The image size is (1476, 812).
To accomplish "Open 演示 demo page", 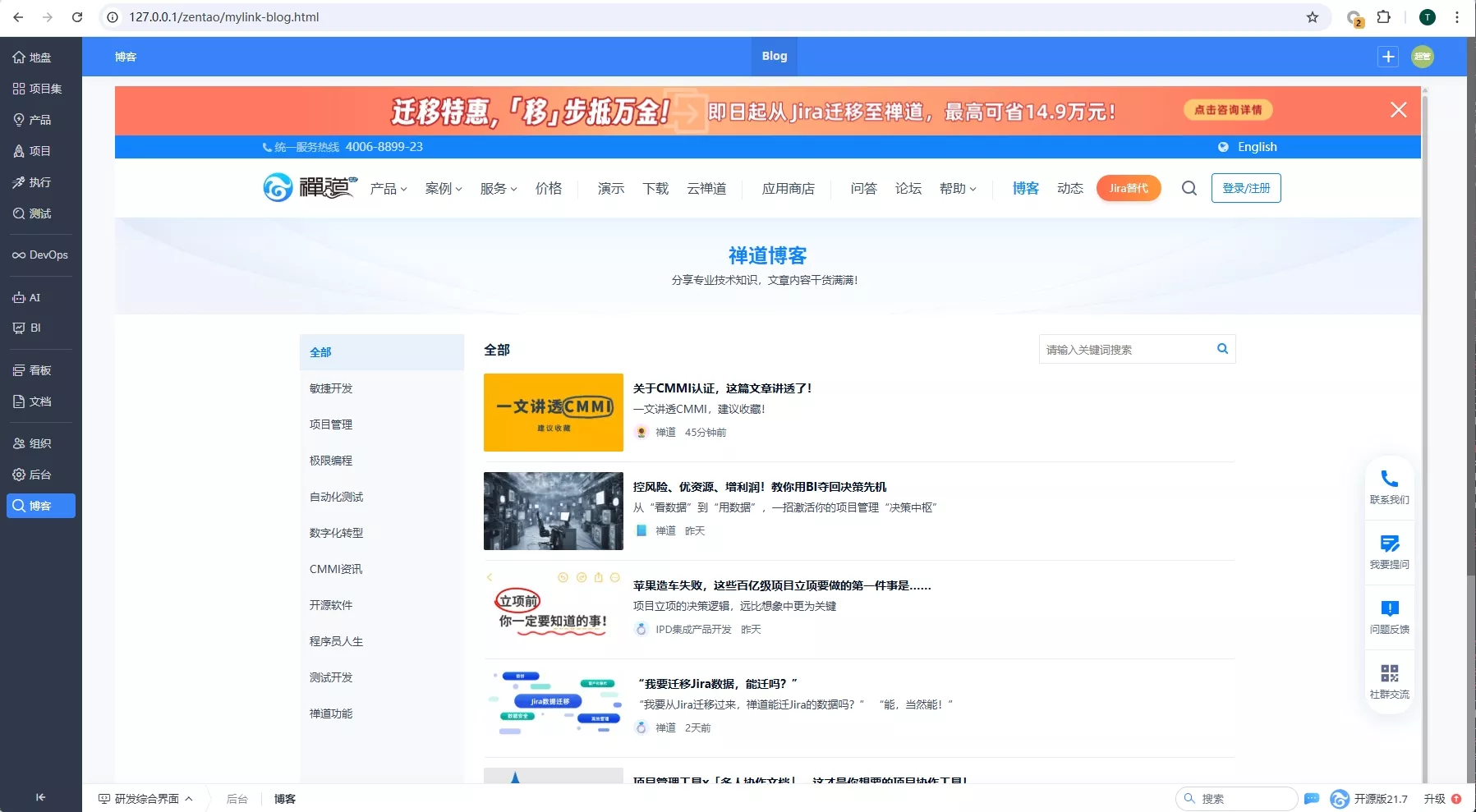I will tap(611, 189).
